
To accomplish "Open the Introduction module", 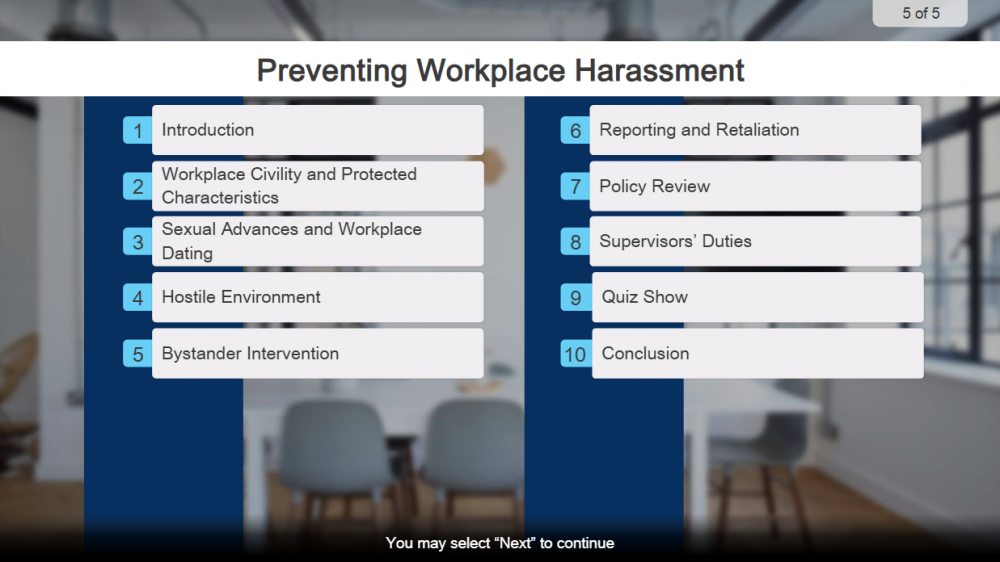I will pyautogui.click(x=317, y=130).
